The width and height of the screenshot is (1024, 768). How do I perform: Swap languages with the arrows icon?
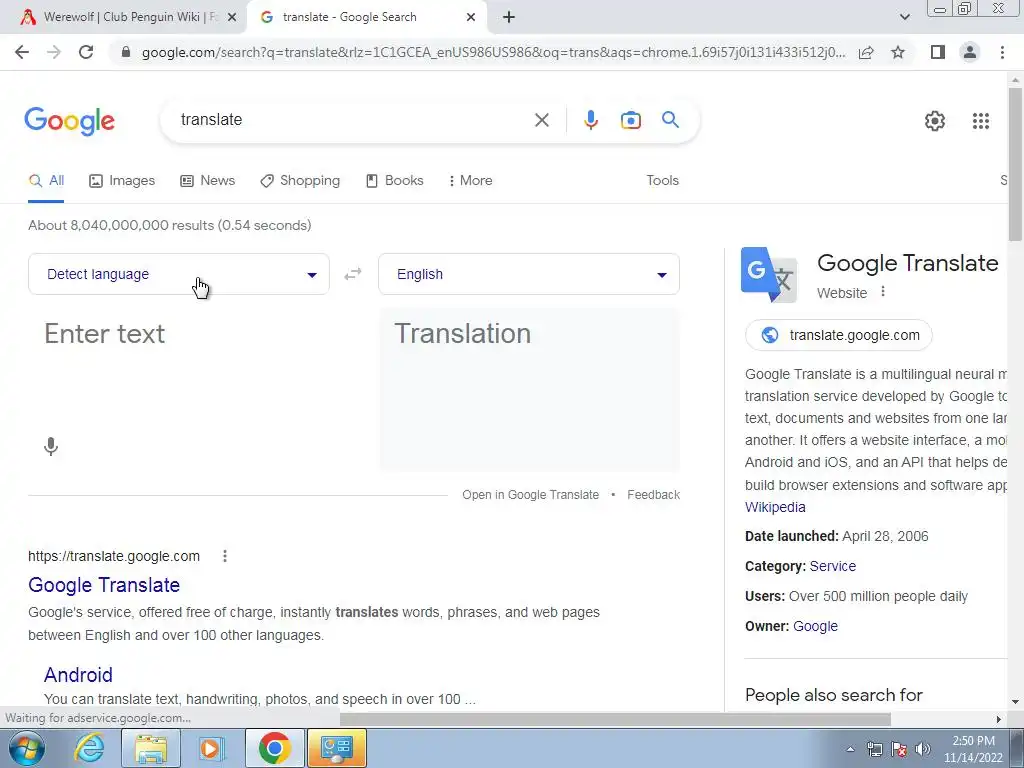(x=353, y=274)
